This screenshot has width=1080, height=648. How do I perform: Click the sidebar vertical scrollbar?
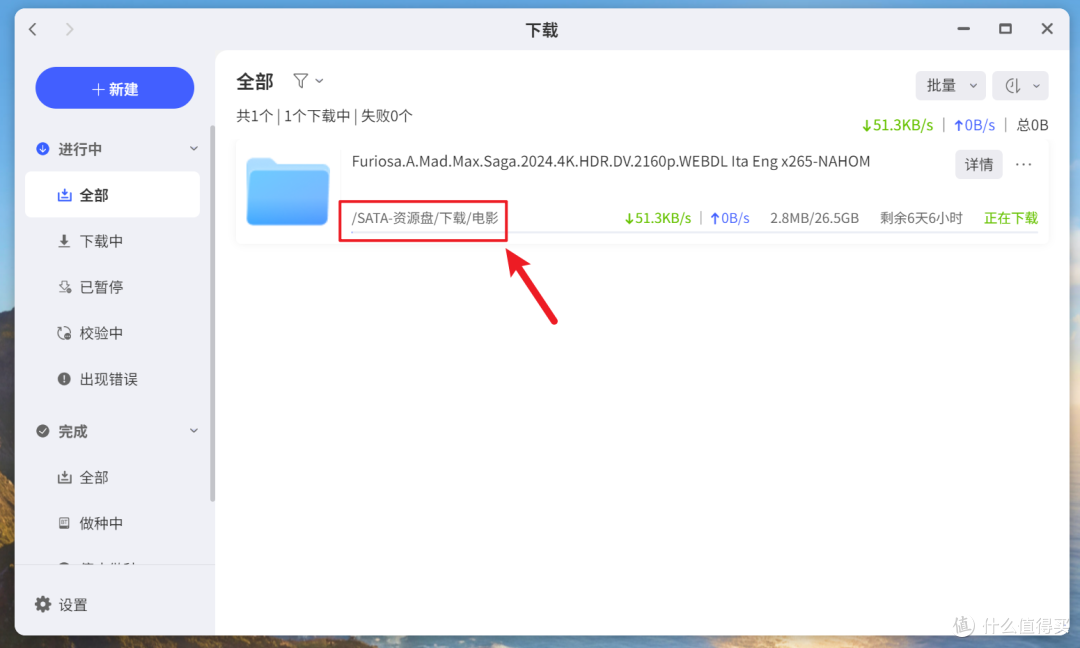click(x=212, y=313)
